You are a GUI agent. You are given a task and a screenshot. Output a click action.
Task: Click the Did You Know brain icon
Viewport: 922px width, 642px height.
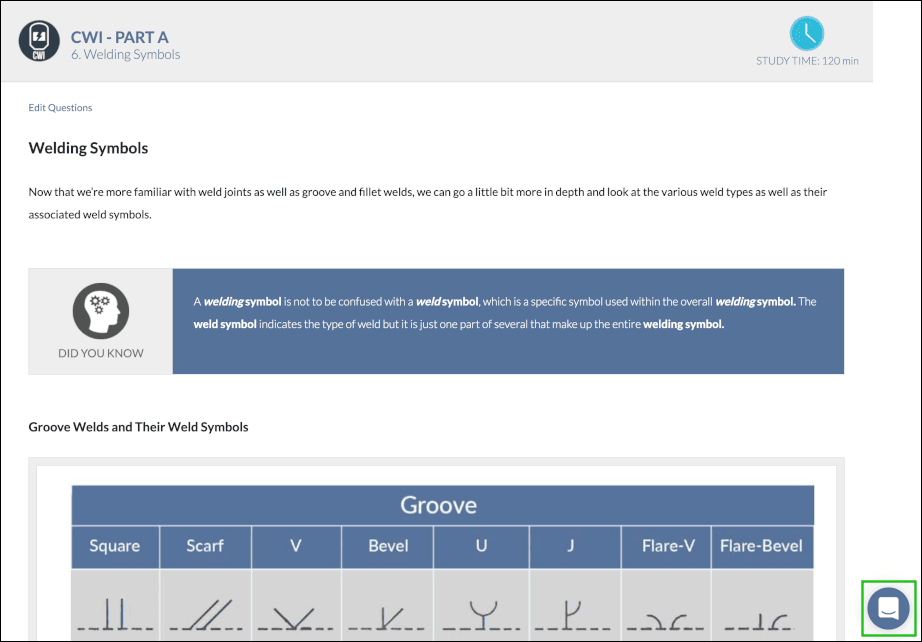coord(101,311)
